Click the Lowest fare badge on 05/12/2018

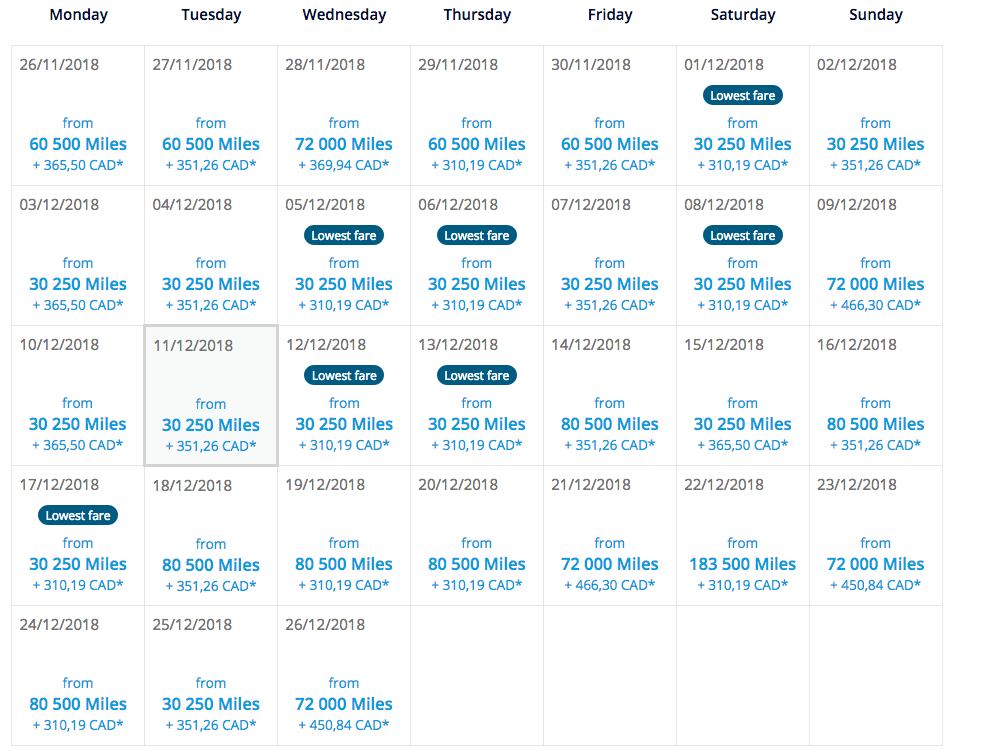click(344, 236)
